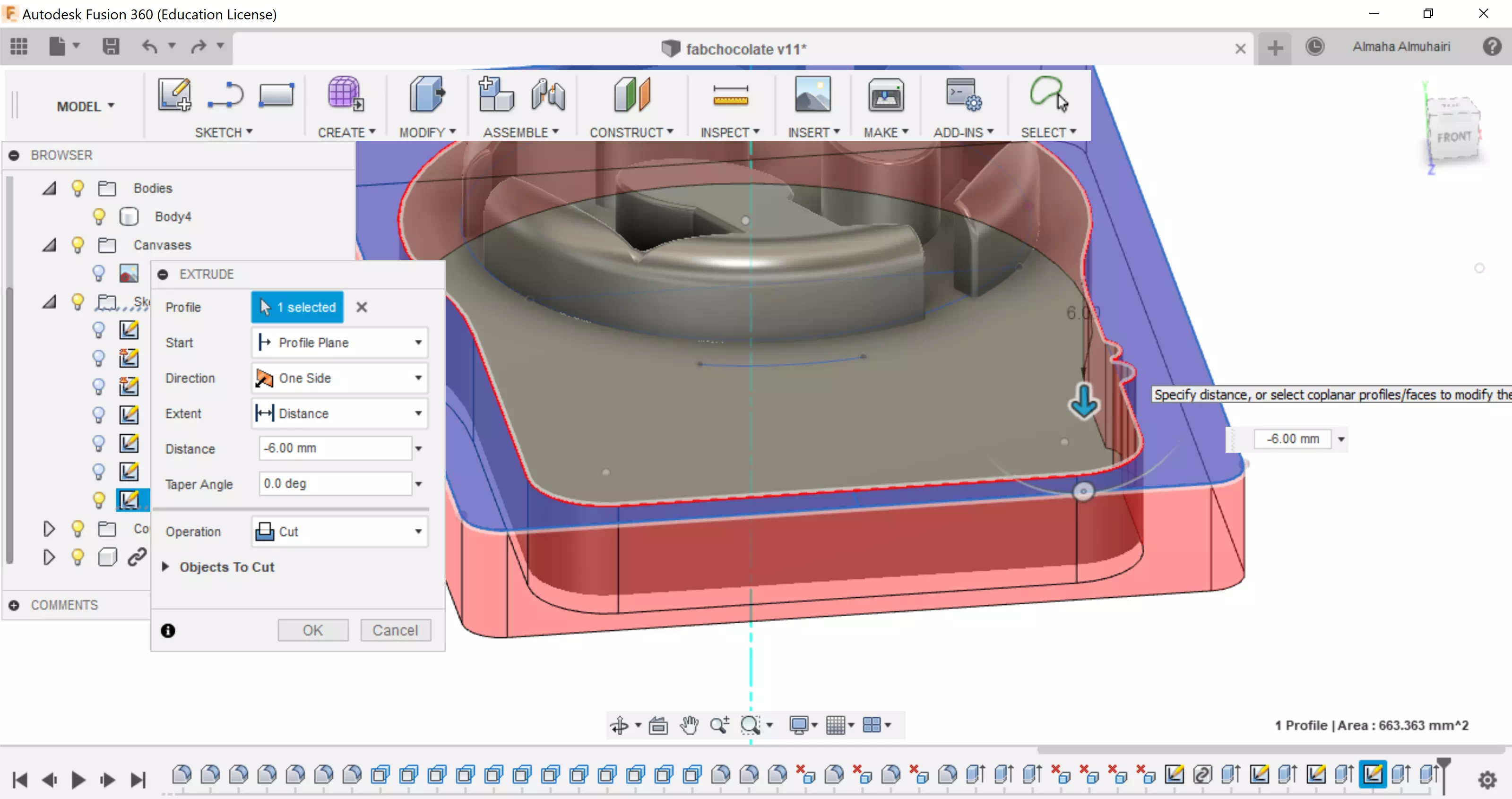Select the Pan hand navigation tool
Image resolution: width=1512 pixels, height=799 pixels.
point(689,725)
